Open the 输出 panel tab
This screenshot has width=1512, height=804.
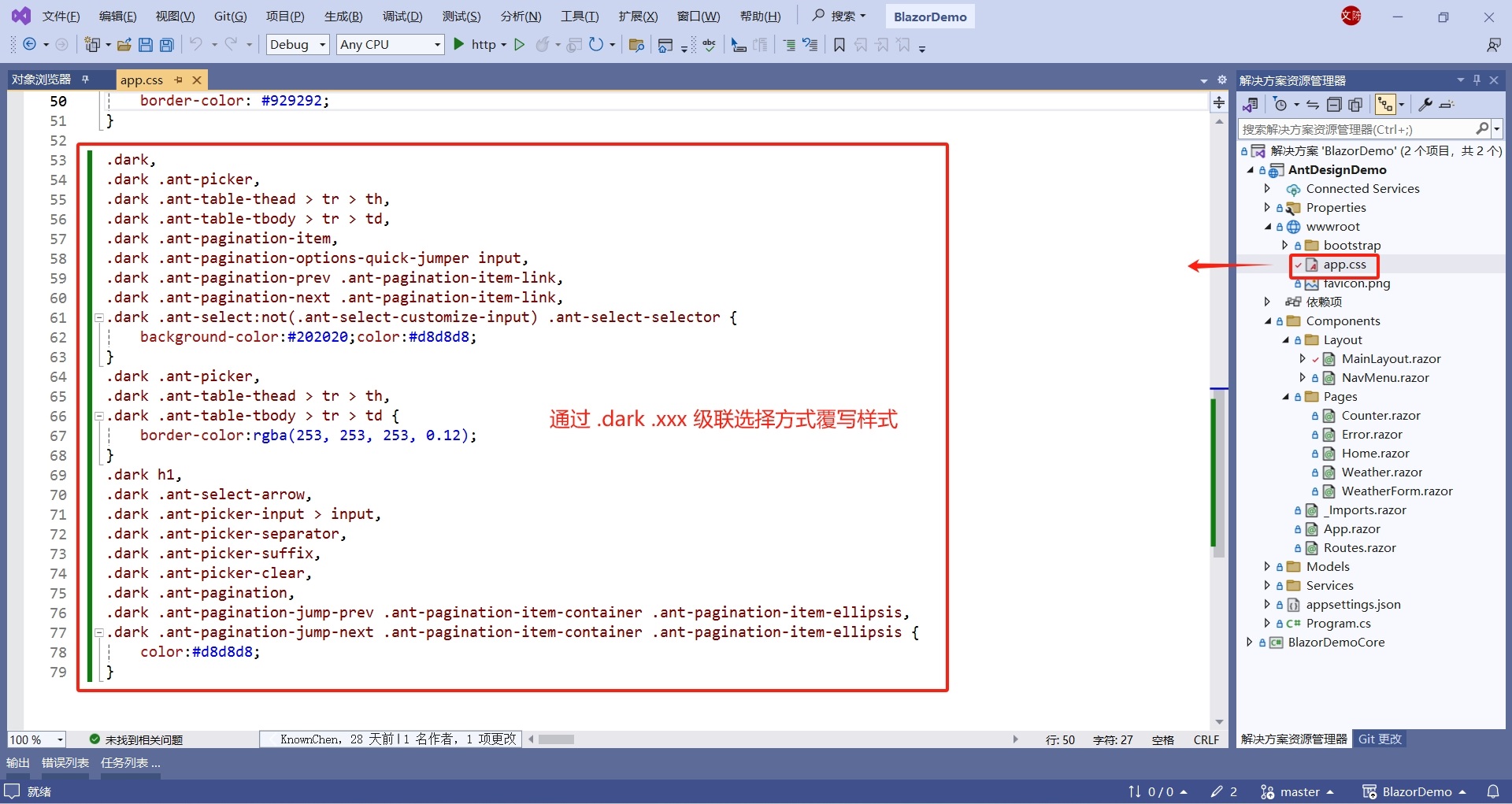click(18, 762)
